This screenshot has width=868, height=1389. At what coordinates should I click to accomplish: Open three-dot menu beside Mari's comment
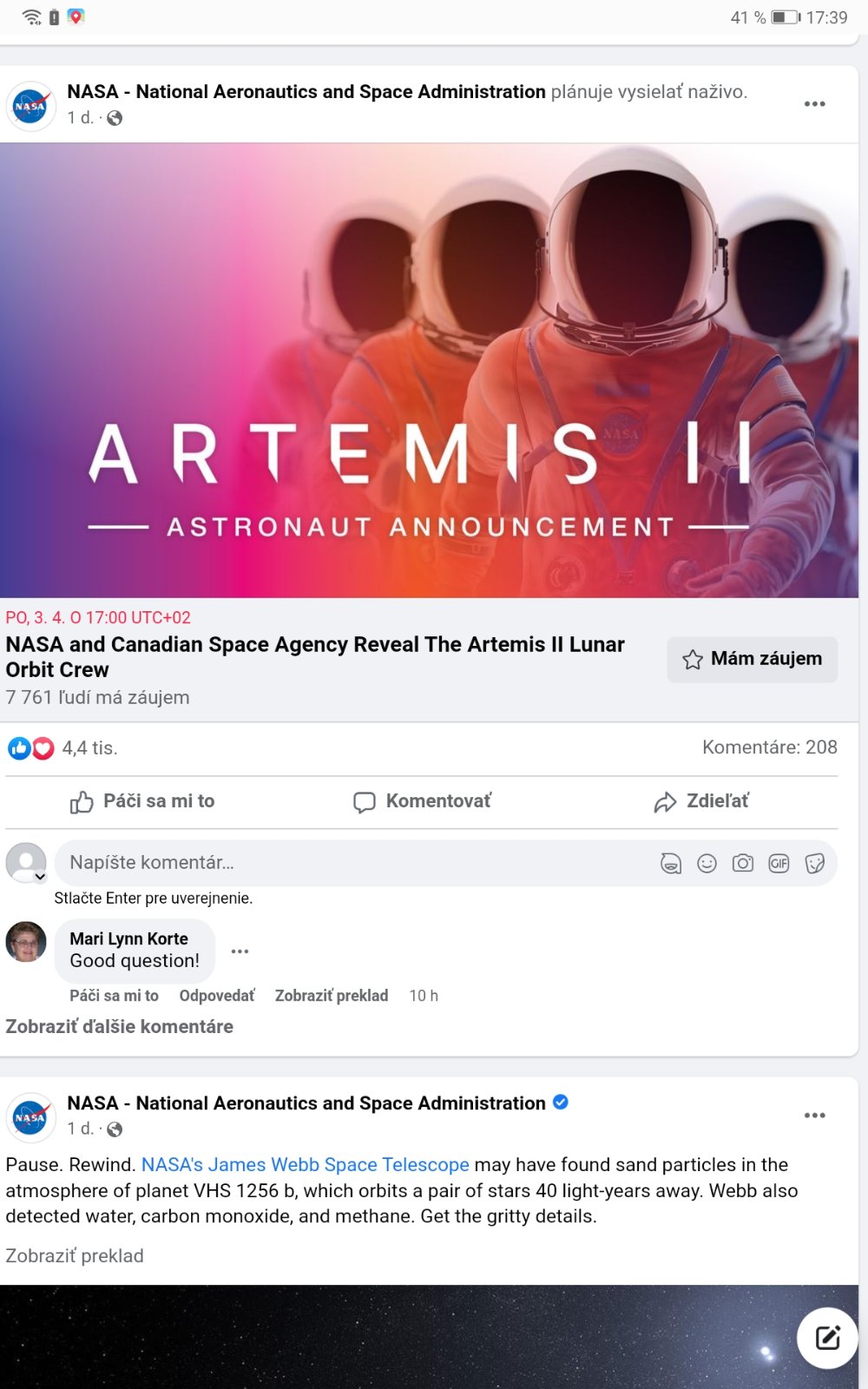tap(240, 951)
